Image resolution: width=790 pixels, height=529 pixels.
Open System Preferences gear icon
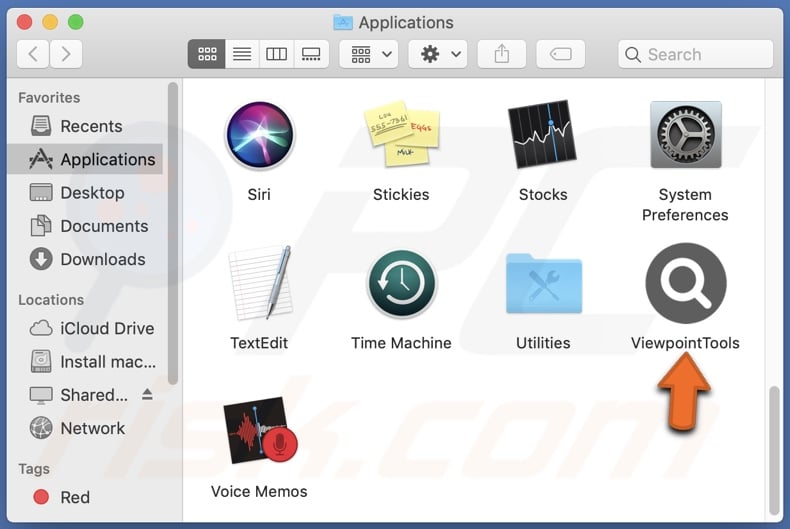686,135
